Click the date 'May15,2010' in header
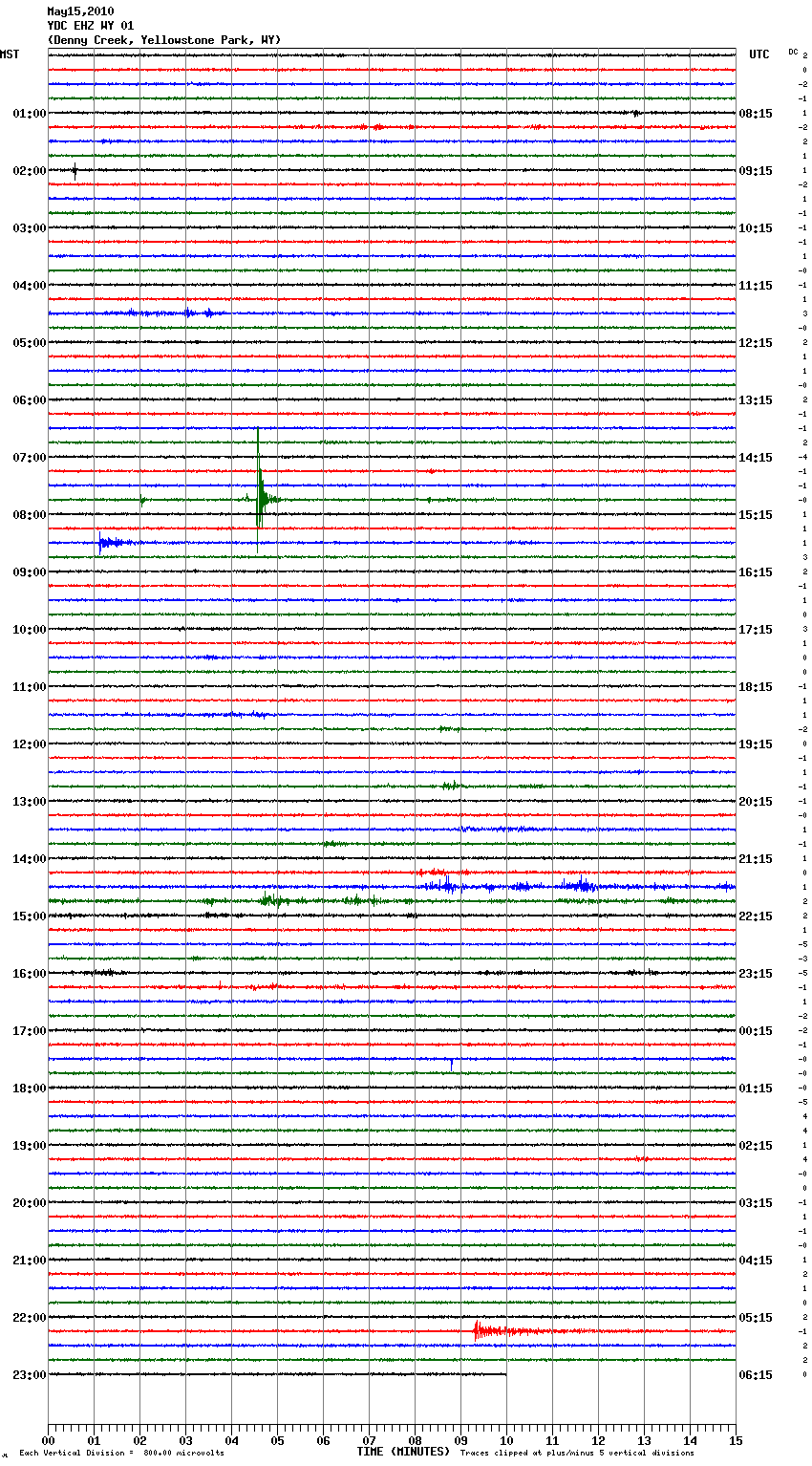The width and height of the screenshot is (812, 1466). 80,11
